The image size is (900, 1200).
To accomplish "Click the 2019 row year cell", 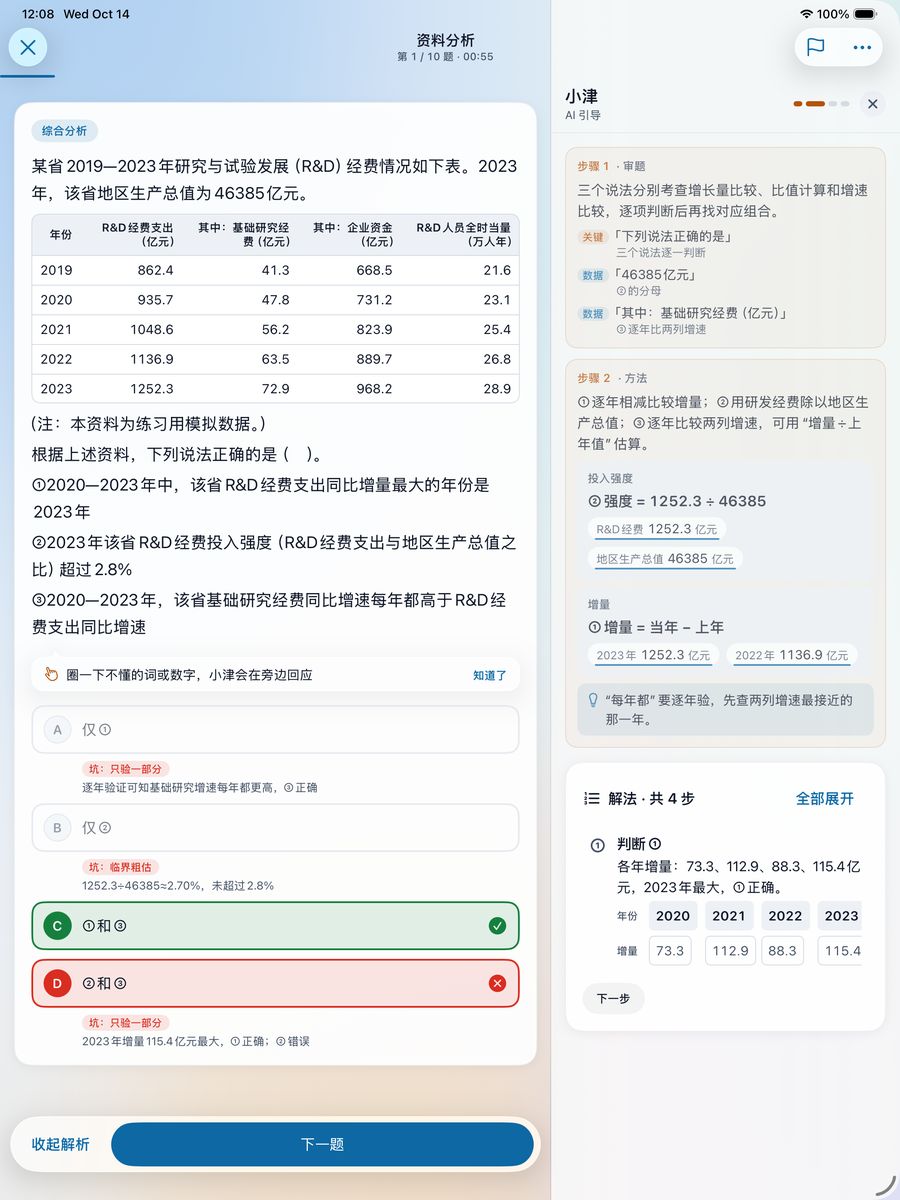I will coord(57,270).
